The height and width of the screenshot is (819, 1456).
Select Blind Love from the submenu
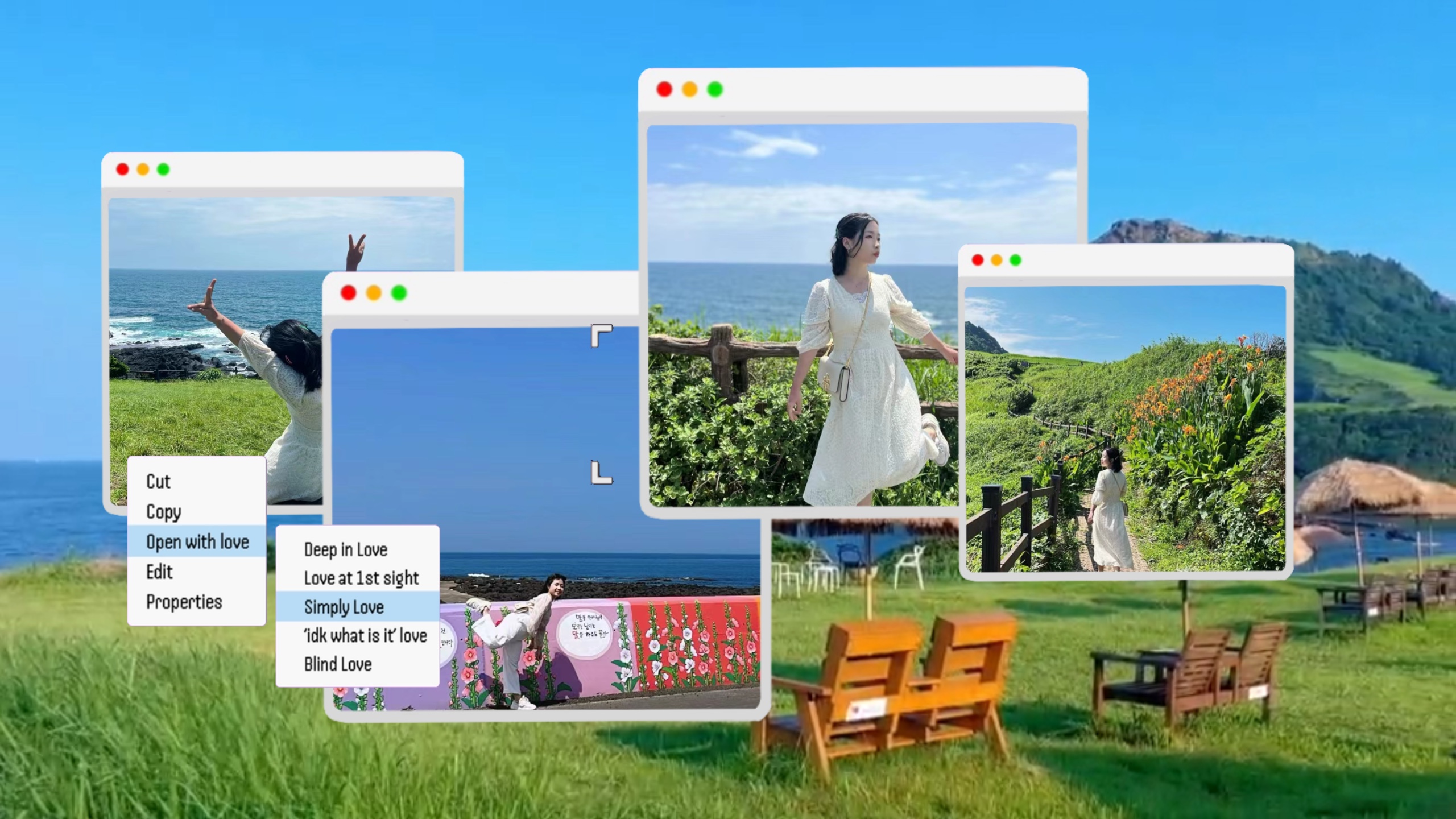pos(338,664)
